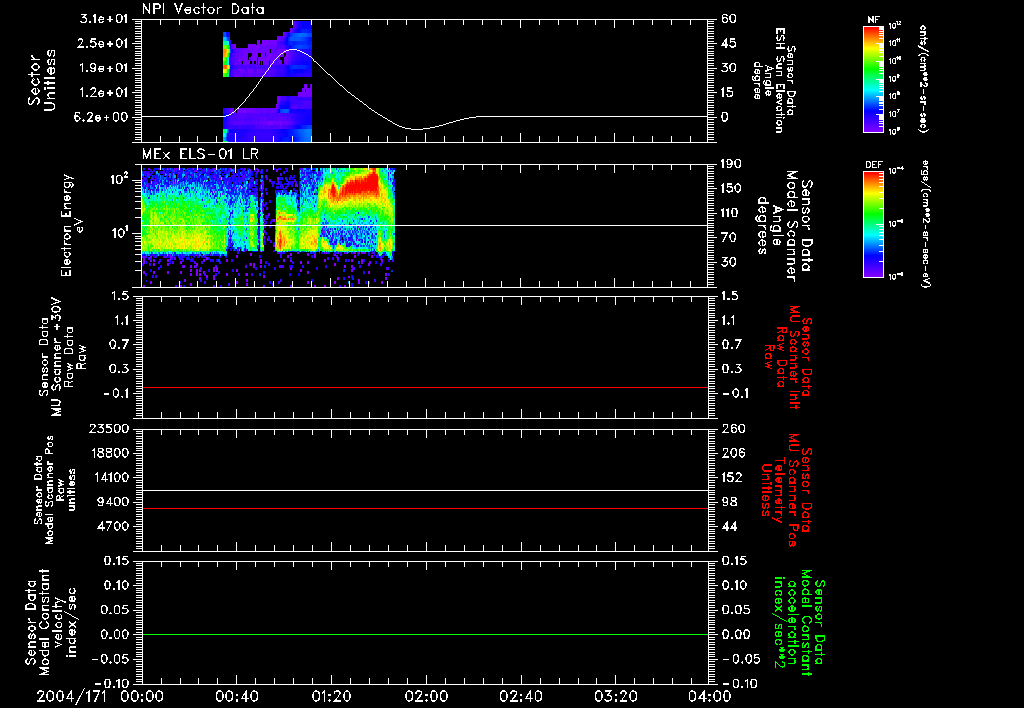Select the 'MEx ELS-01 LR' panel title
The image size is (1024, 708).
(x=200, y=155)
